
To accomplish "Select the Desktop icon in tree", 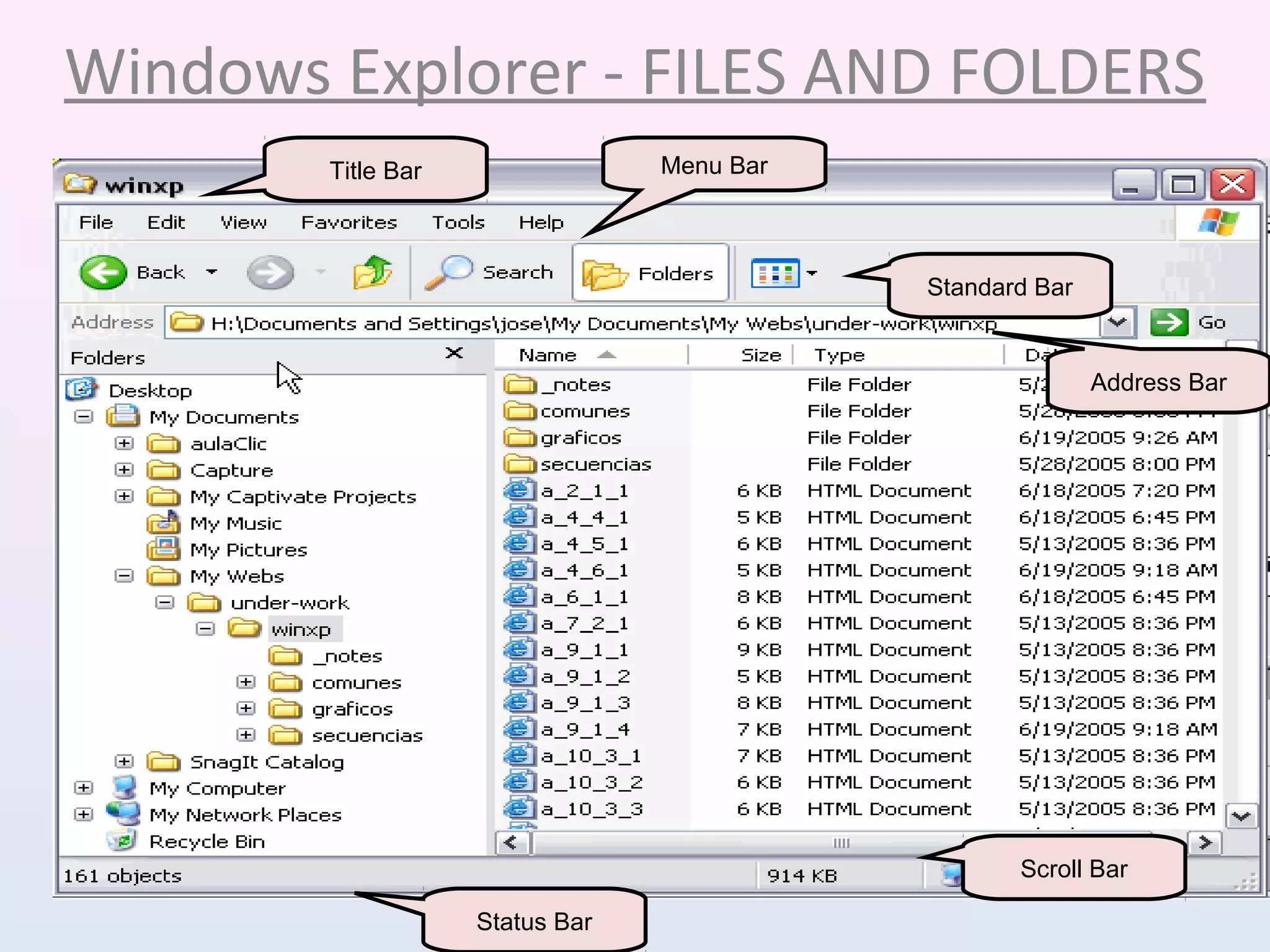I will tap(81, 389).
